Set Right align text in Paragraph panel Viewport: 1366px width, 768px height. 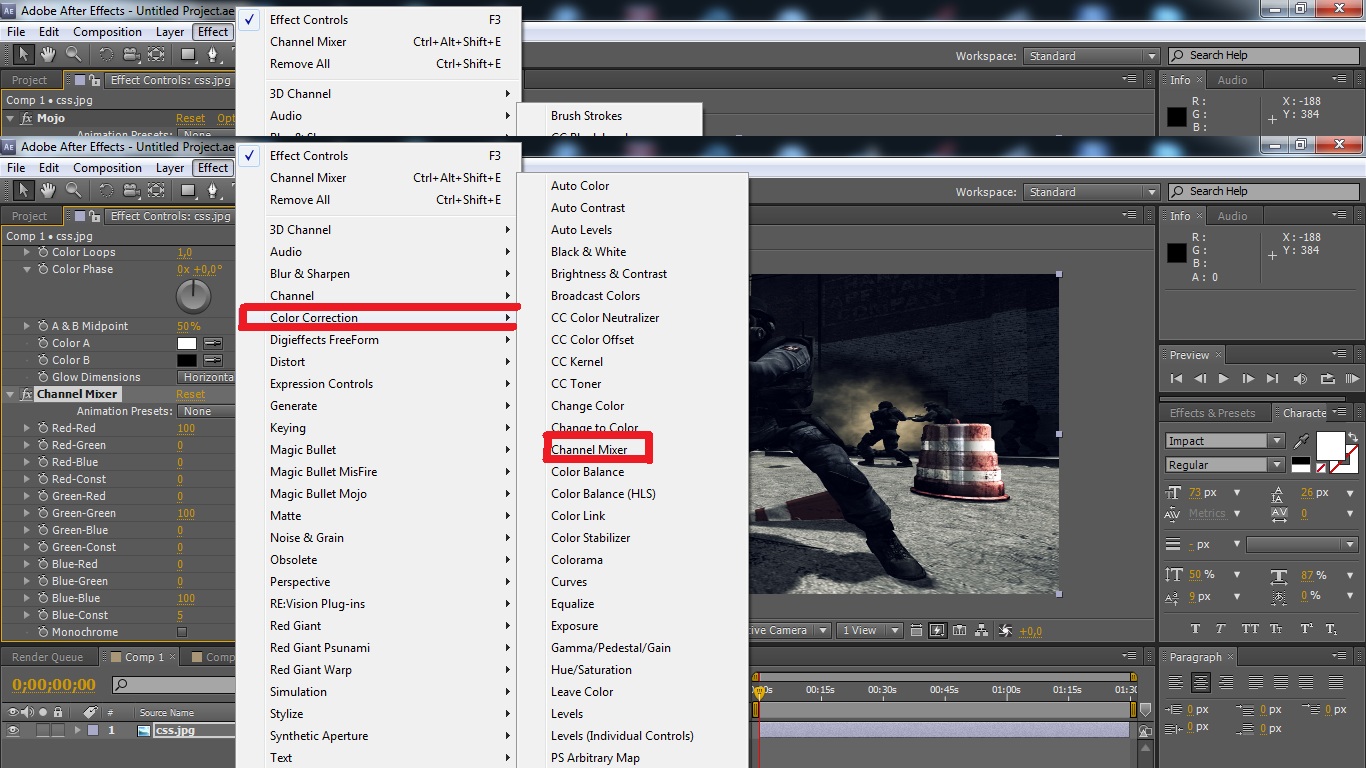pyautogui.click(x=1226, y=683)
